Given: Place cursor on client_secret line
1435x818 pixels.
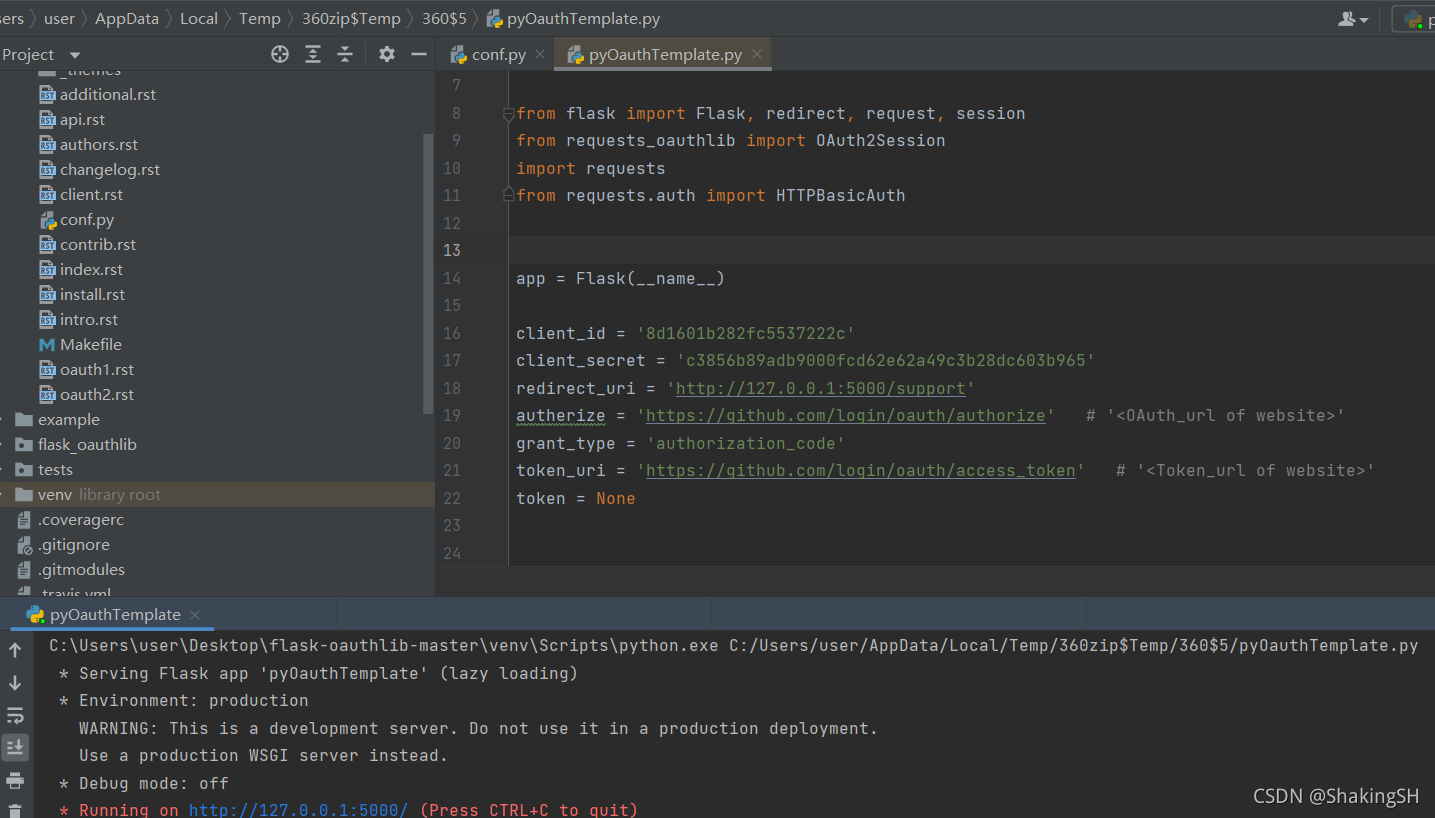Looking at the screenshot, I should tap(806, 360).
